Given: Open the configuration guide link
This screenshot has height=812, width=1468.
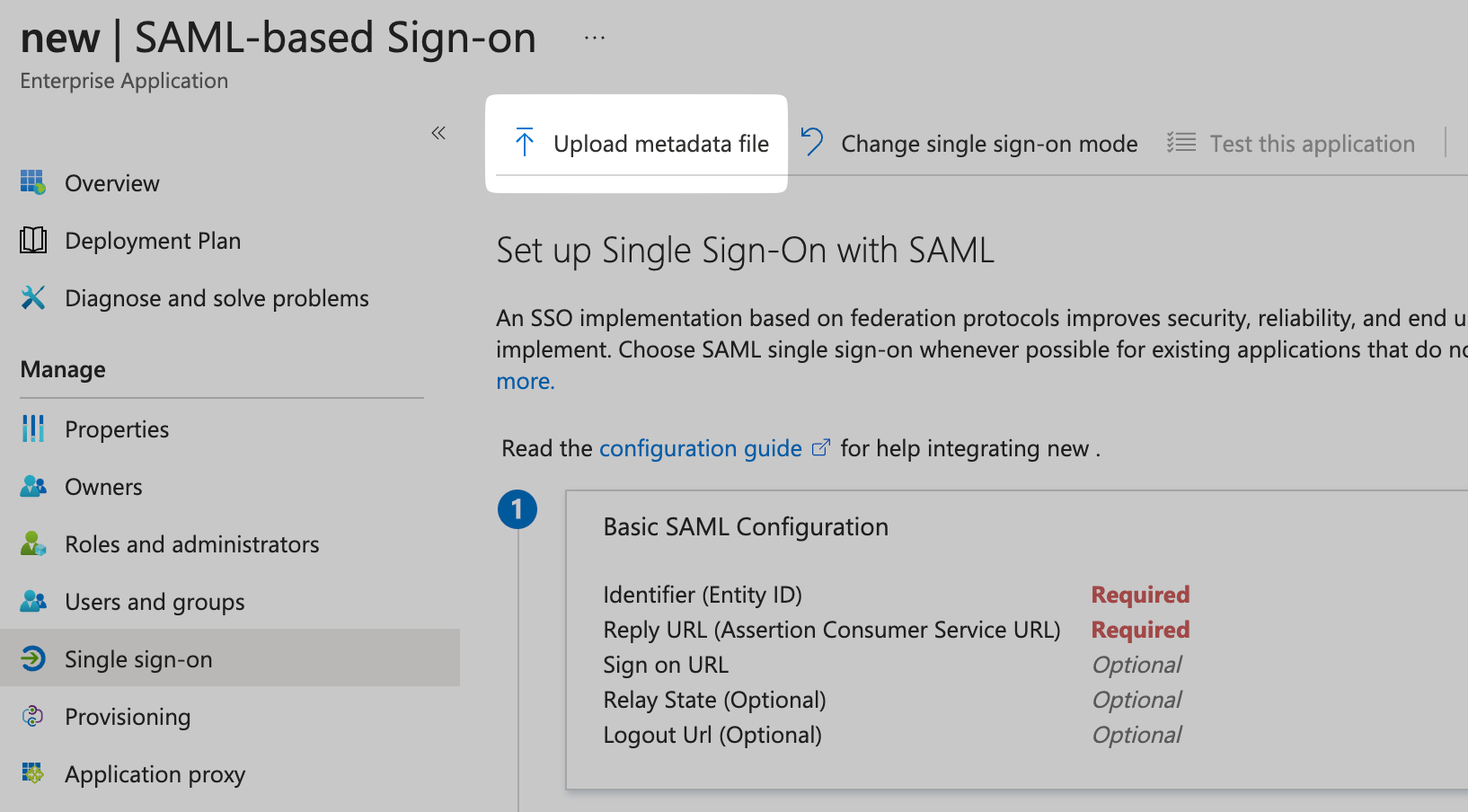Looking at the screenshot, I should coord(701,447).
